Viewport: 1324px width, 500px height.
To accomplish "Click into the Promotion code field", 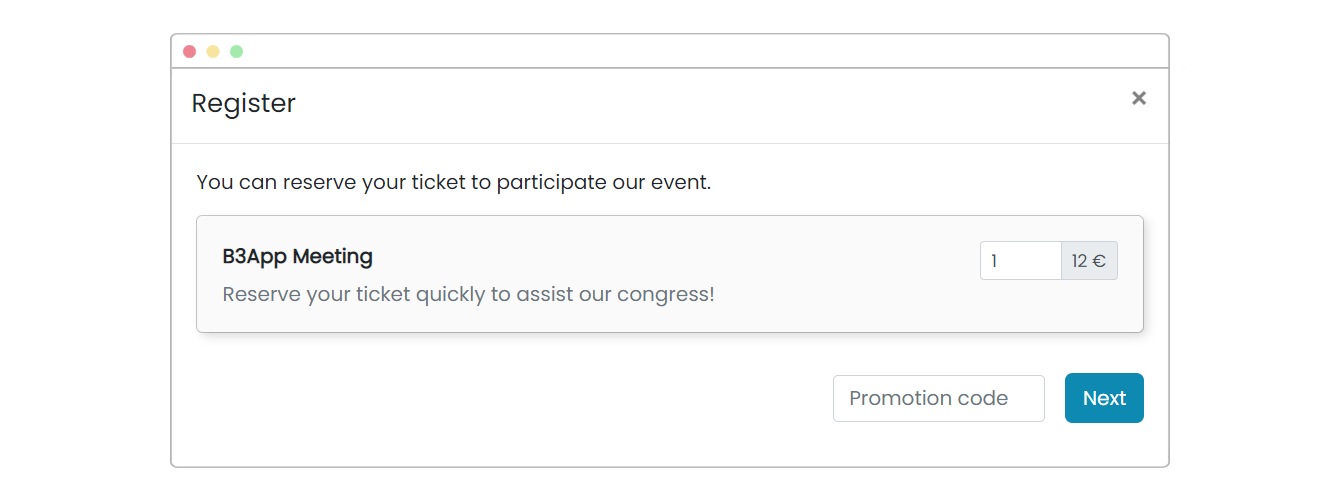I will [938, 398].
